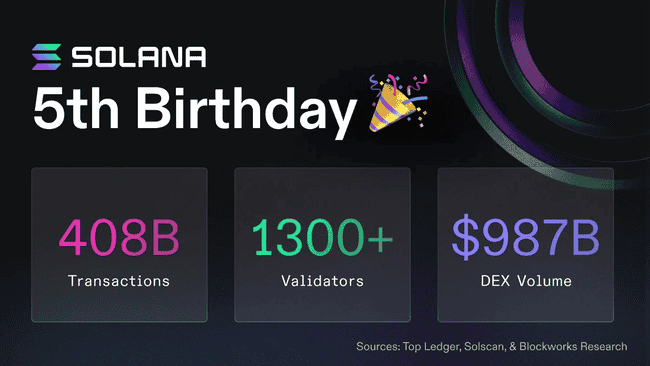The height and width of the screenshot is (366, 650).
Task: Click the Transactions label
Action: tap(119, 281)
